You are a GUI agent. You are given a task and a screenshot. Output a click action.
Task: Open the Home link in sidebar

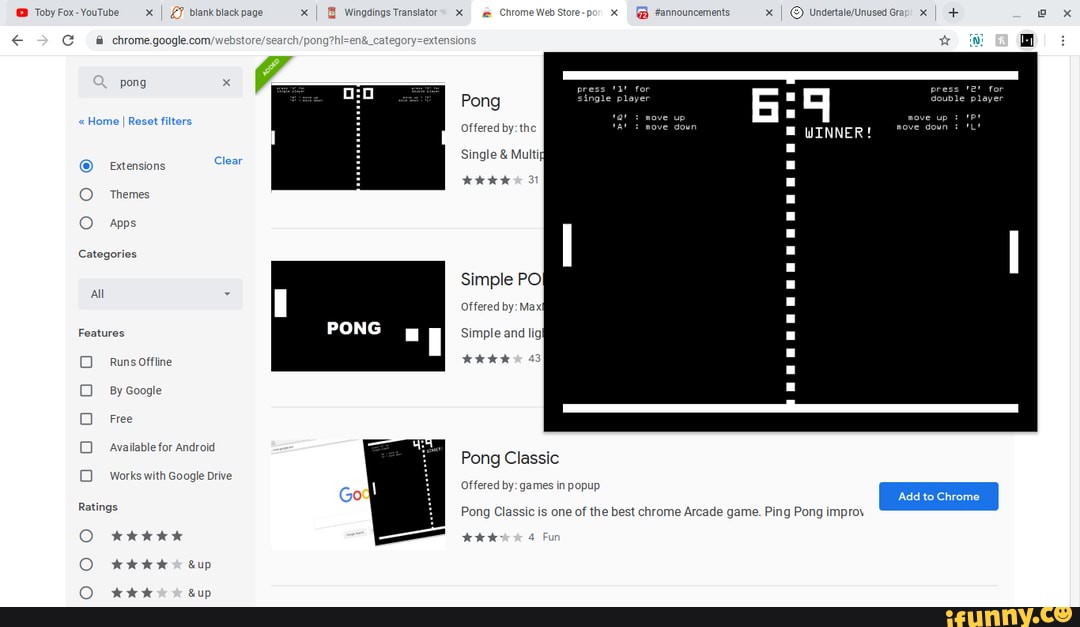(x=97, y=120)
